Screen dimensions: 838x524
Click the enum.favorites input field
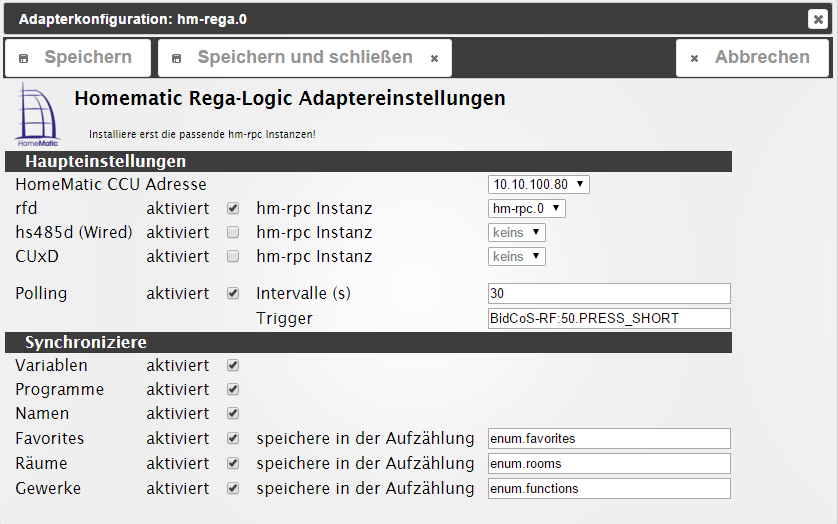pos(609,438)
